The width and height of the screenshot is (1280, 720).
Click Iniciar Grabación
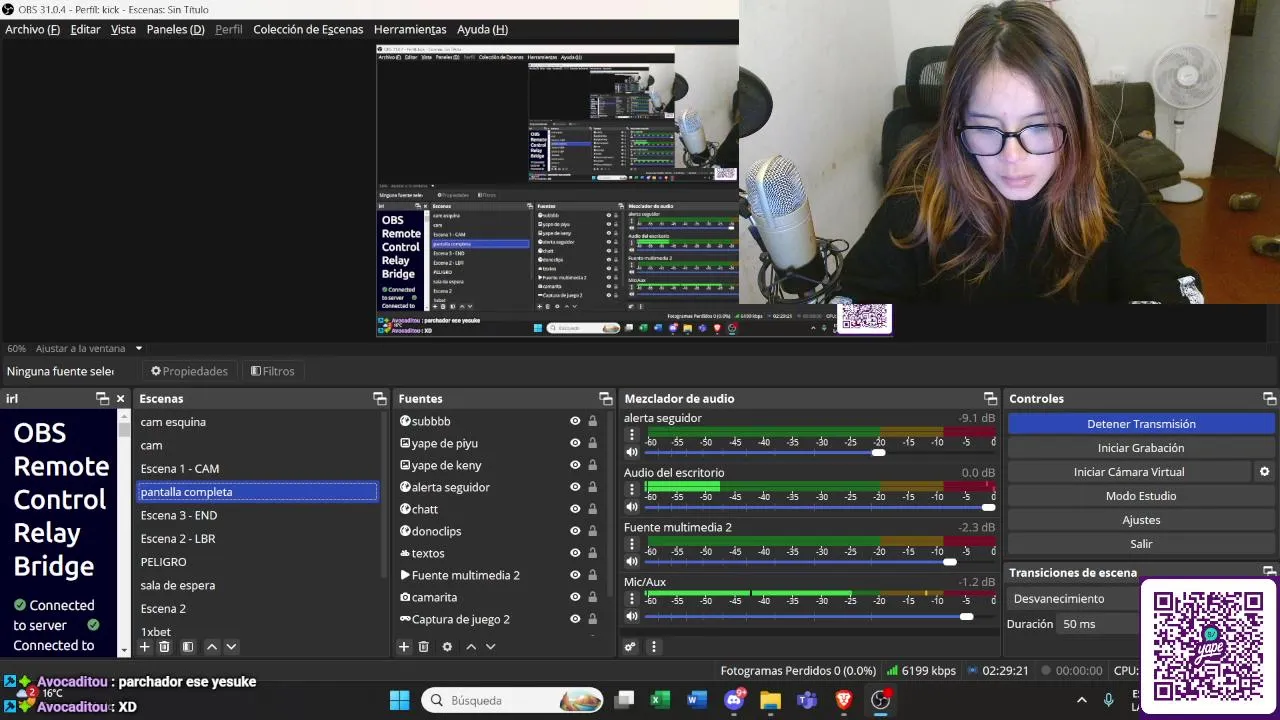1141,448
